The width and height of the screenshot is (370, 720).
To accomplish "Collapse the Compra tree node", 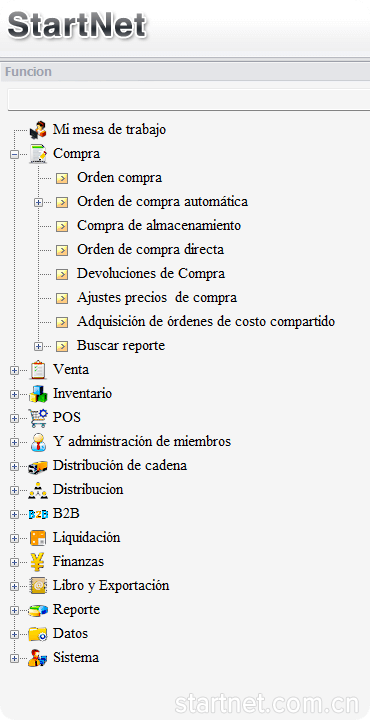I will click(14, 154).
